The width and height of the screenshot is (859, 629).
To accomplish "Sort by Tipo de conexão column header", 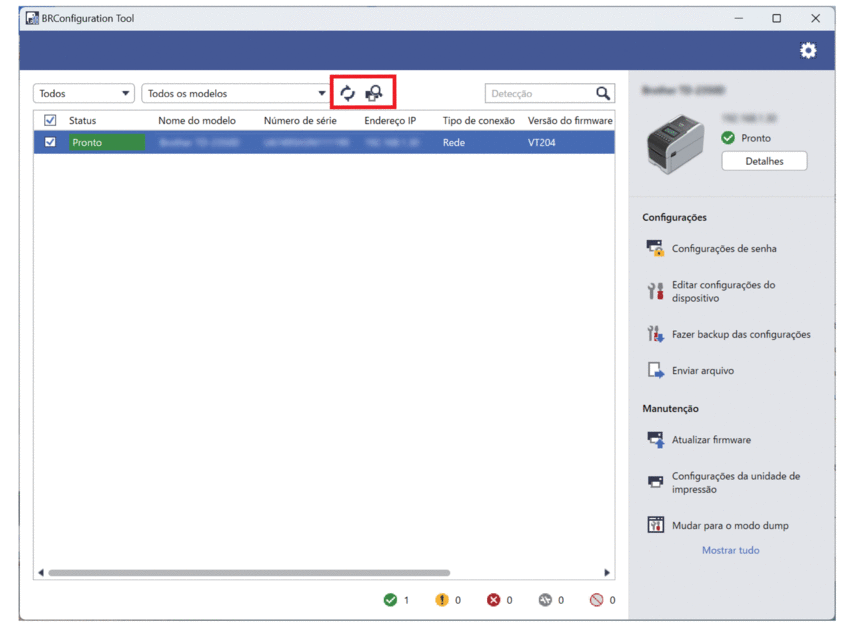I will pyautogui.click(x=479, y=121).
